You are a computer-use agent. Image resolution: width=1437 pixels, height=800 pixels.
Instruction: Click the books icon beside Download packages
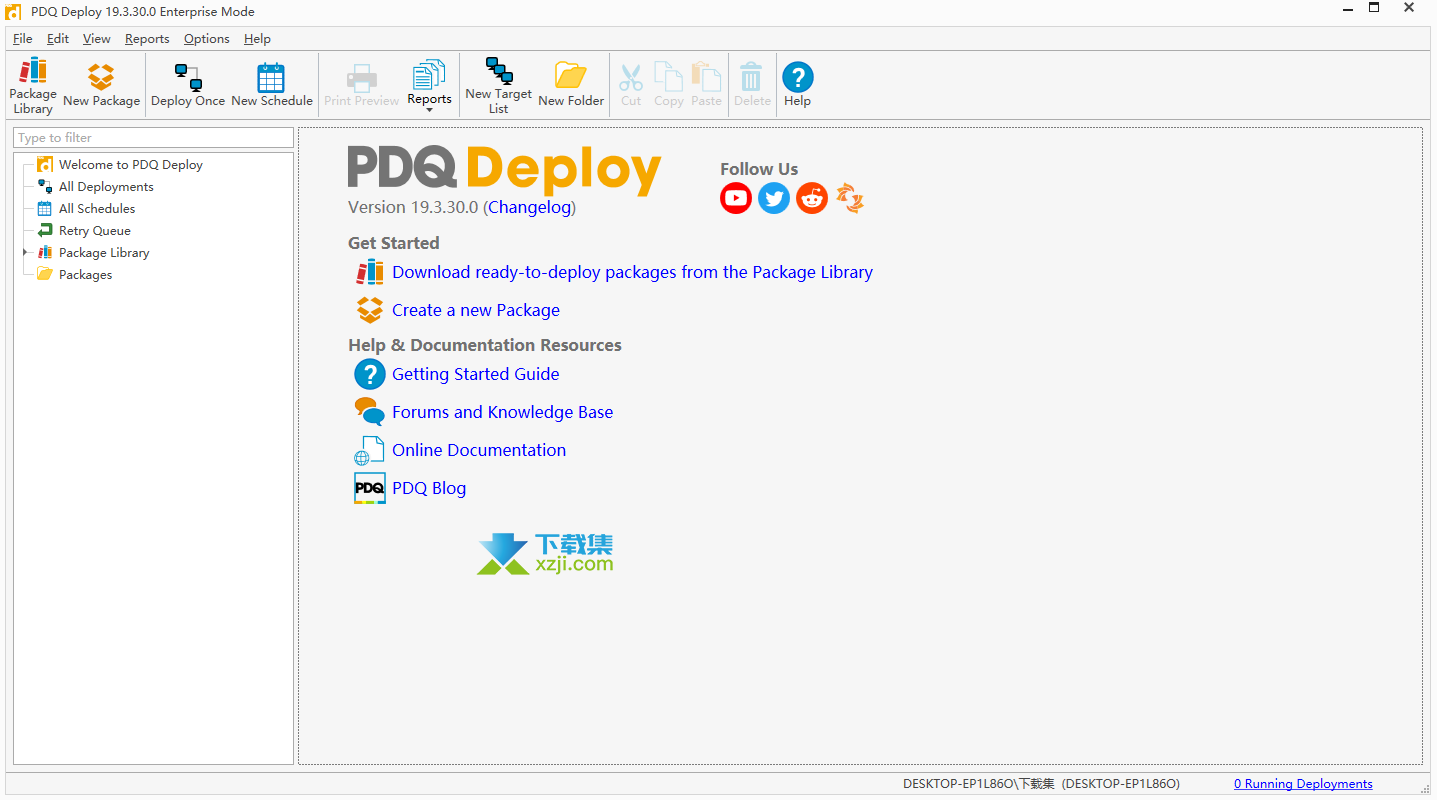tap(370, 272)
